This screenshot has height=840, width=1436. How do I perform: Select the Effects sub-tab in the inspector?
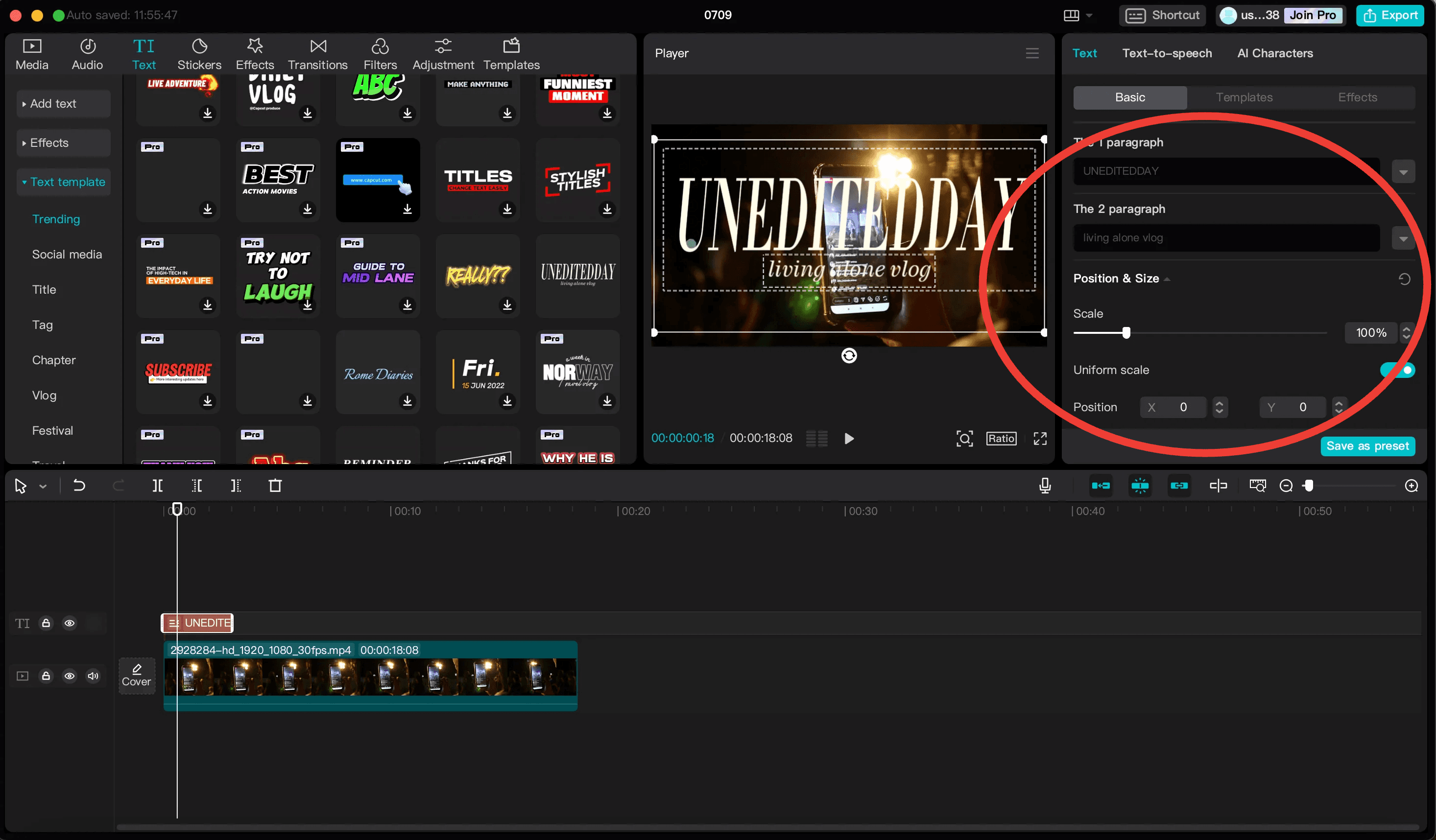[1357, 97]
